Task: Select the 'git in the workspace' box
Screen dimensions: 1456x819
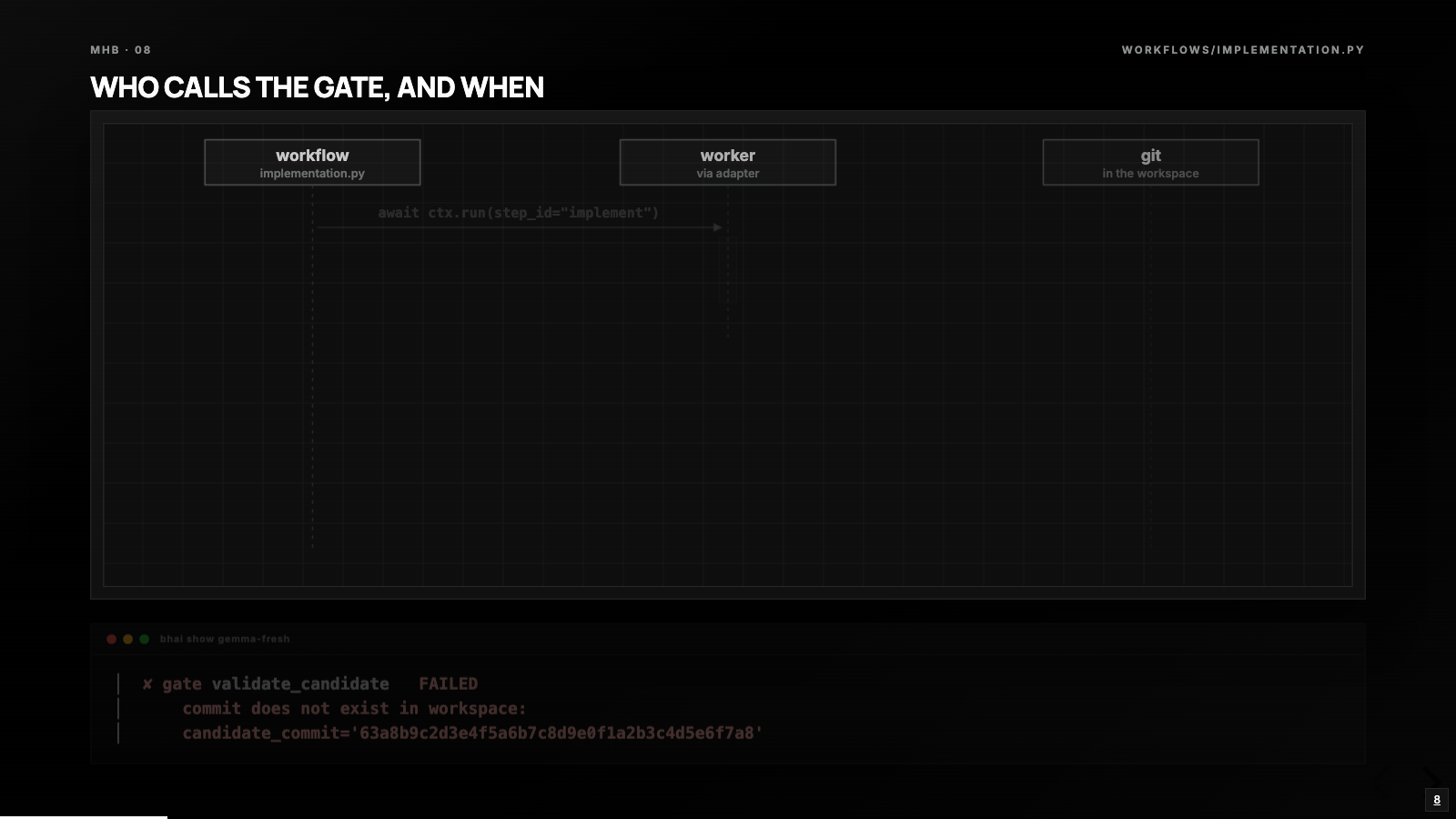Action: click(x=1150, y=162)
